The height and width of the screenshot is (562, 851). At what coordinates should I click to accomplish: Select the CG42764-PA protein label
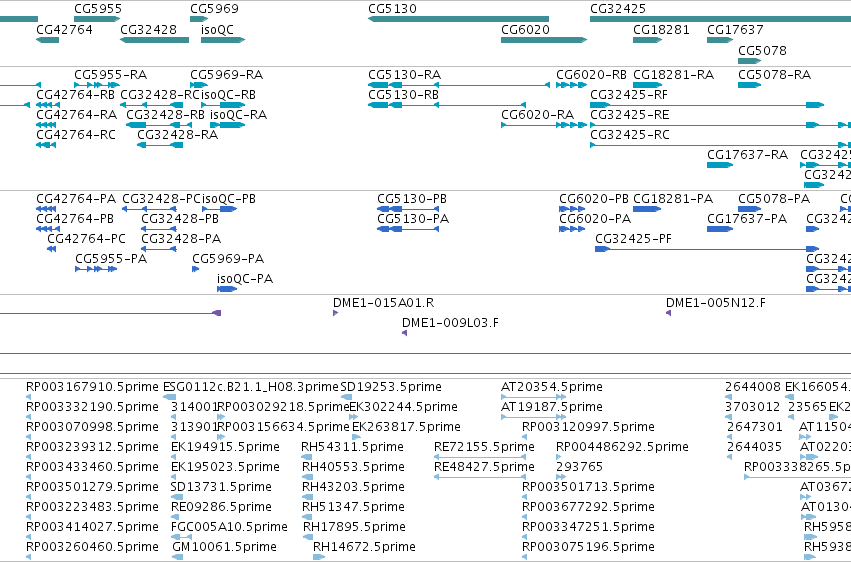[76, 199]
